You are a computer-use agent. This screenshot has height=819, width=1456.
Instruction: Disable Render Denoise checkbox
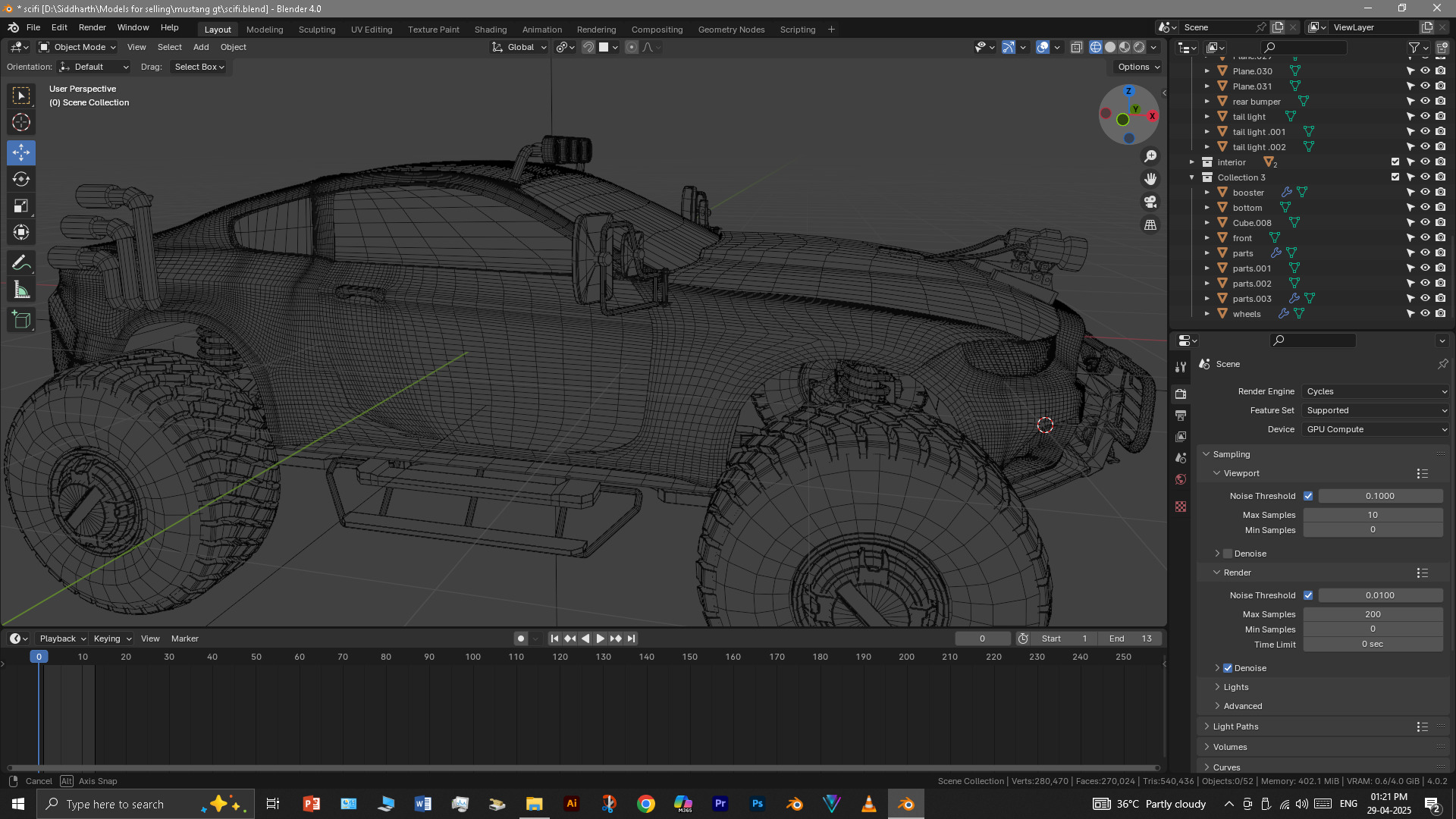1228,668
